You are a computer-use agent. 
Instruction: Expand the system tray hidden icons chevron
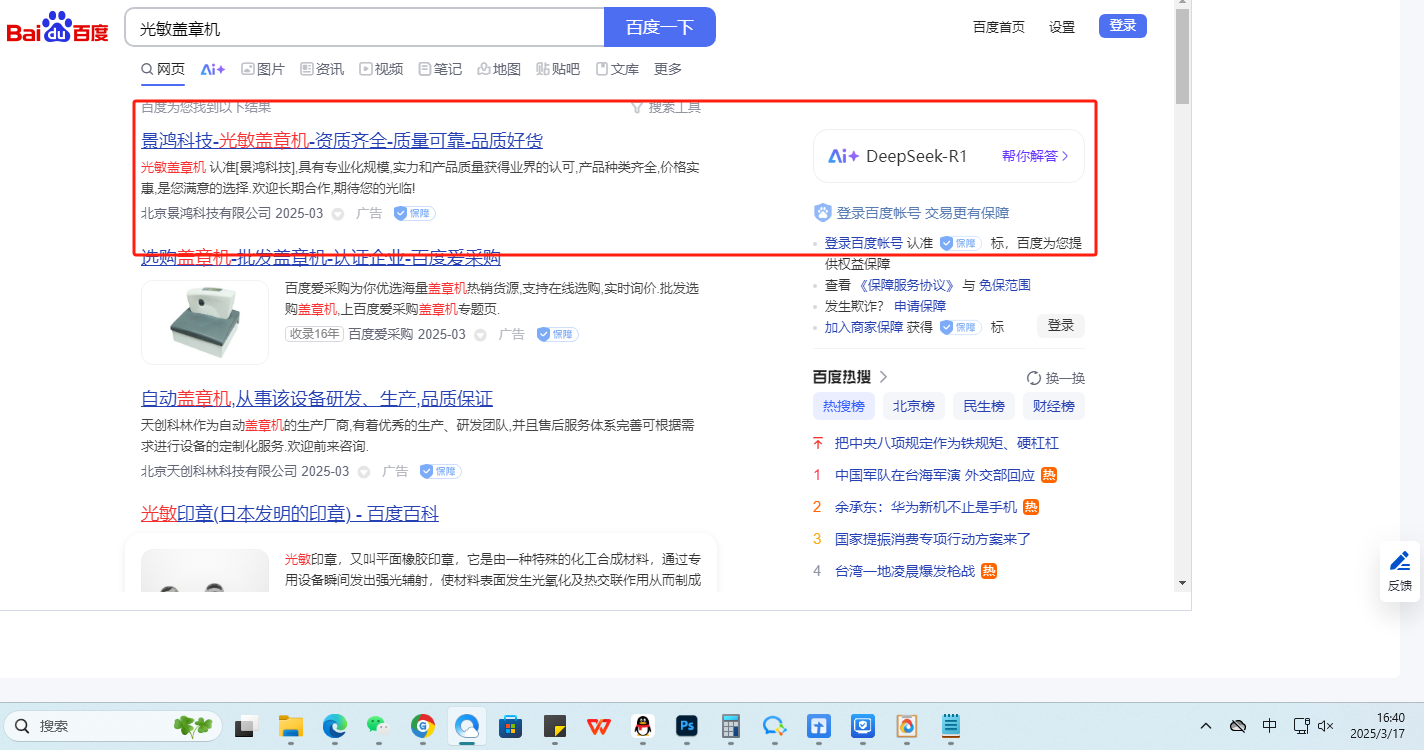[1206, 726]
